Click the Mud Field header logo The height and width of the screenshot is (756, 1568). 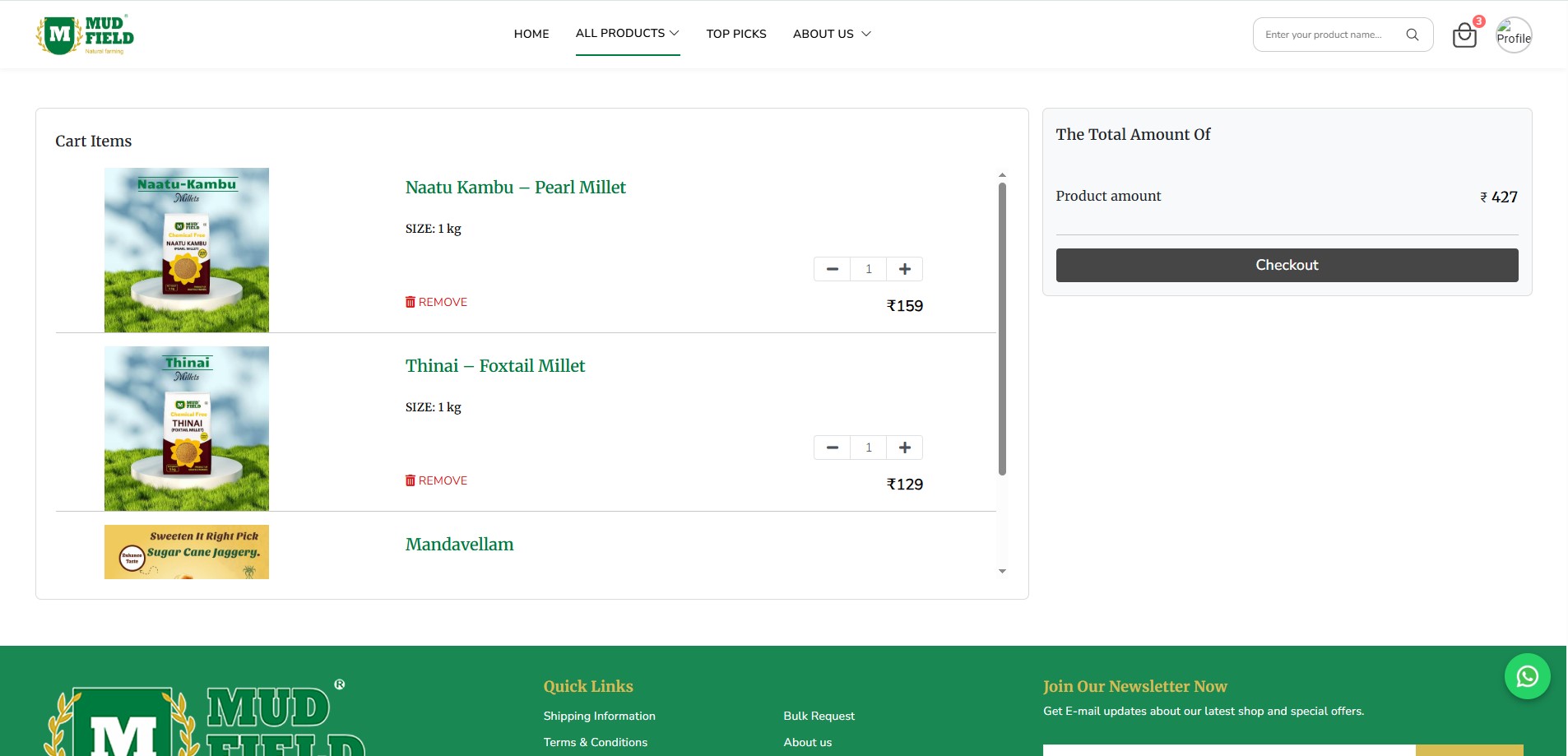pos(85,35)
